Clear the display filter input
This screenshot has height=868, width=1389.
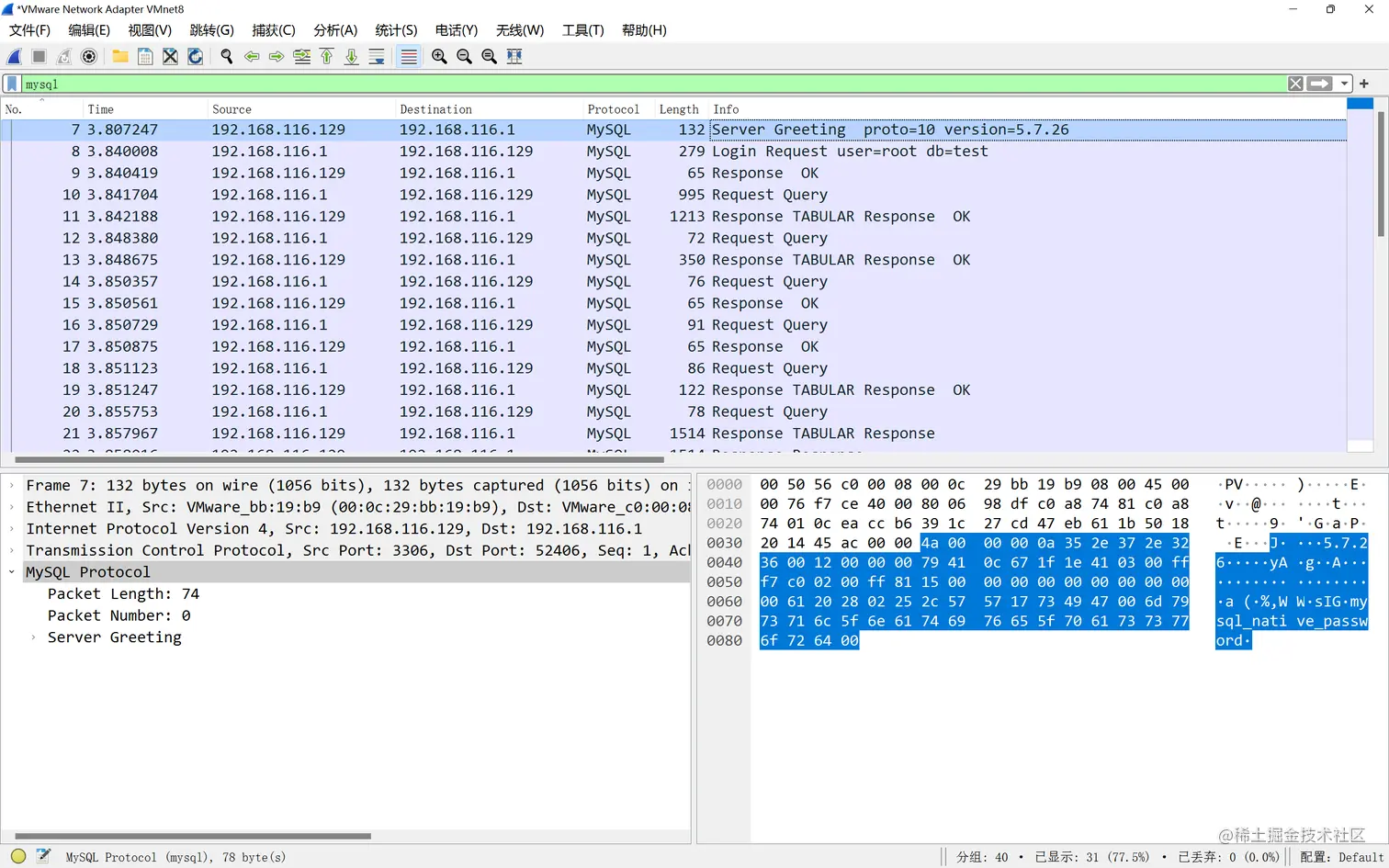(x=1295, y=84)
